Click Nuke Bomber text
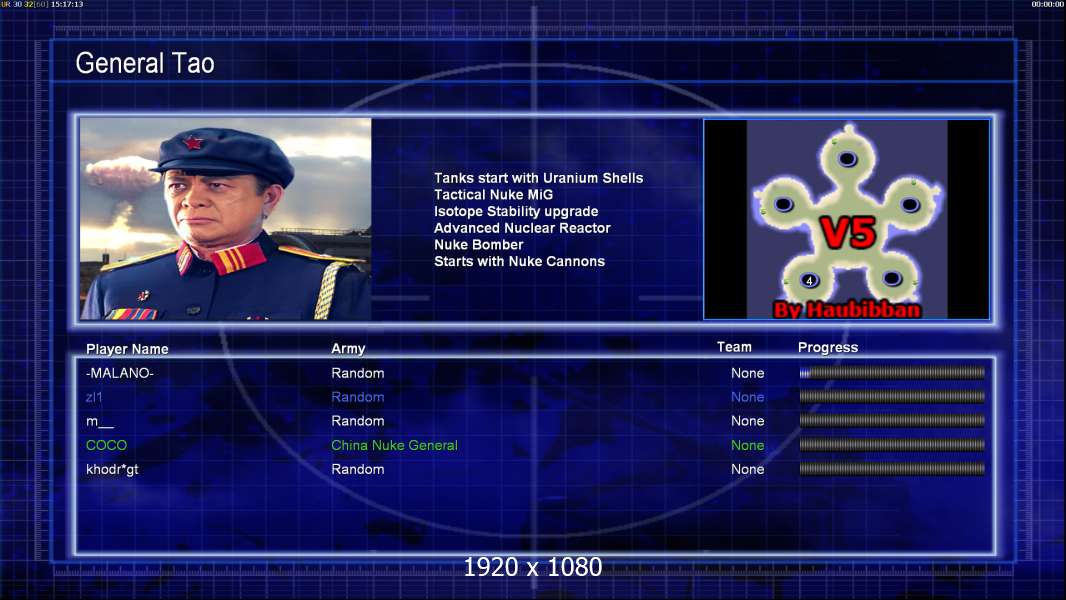 point(479,245)
